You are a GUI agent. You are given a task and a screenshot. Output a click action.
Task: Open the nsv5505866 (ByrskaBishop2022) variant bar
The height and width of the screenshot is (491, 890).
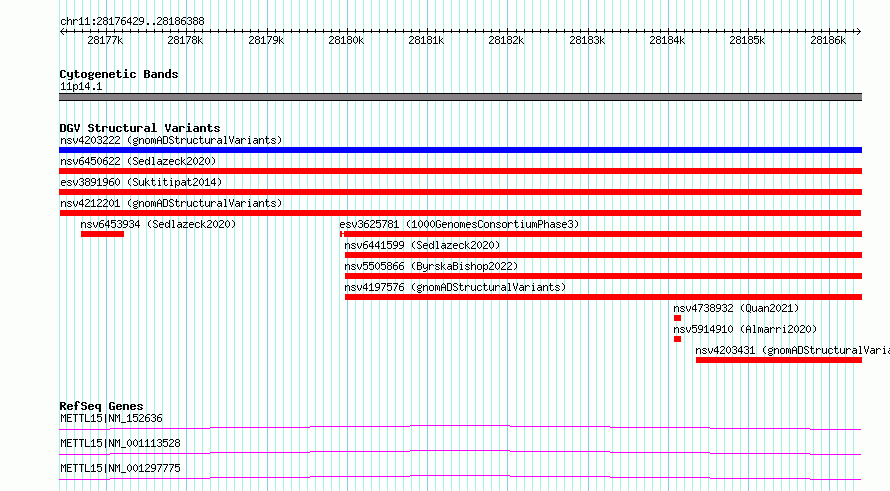click(x=603, y=276)
